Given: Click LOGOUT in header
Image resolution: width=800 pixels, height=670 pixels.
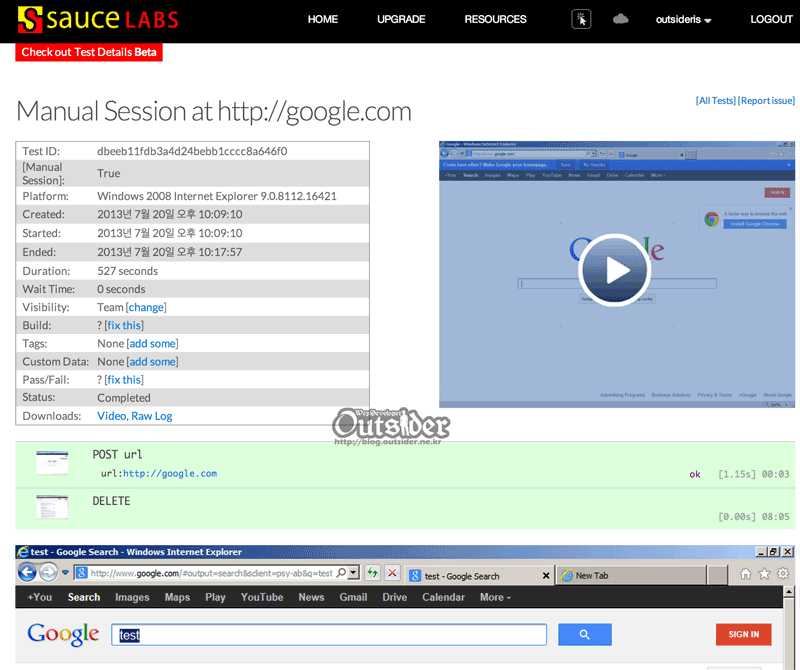Looking at the screenshot, I should 771,19.
